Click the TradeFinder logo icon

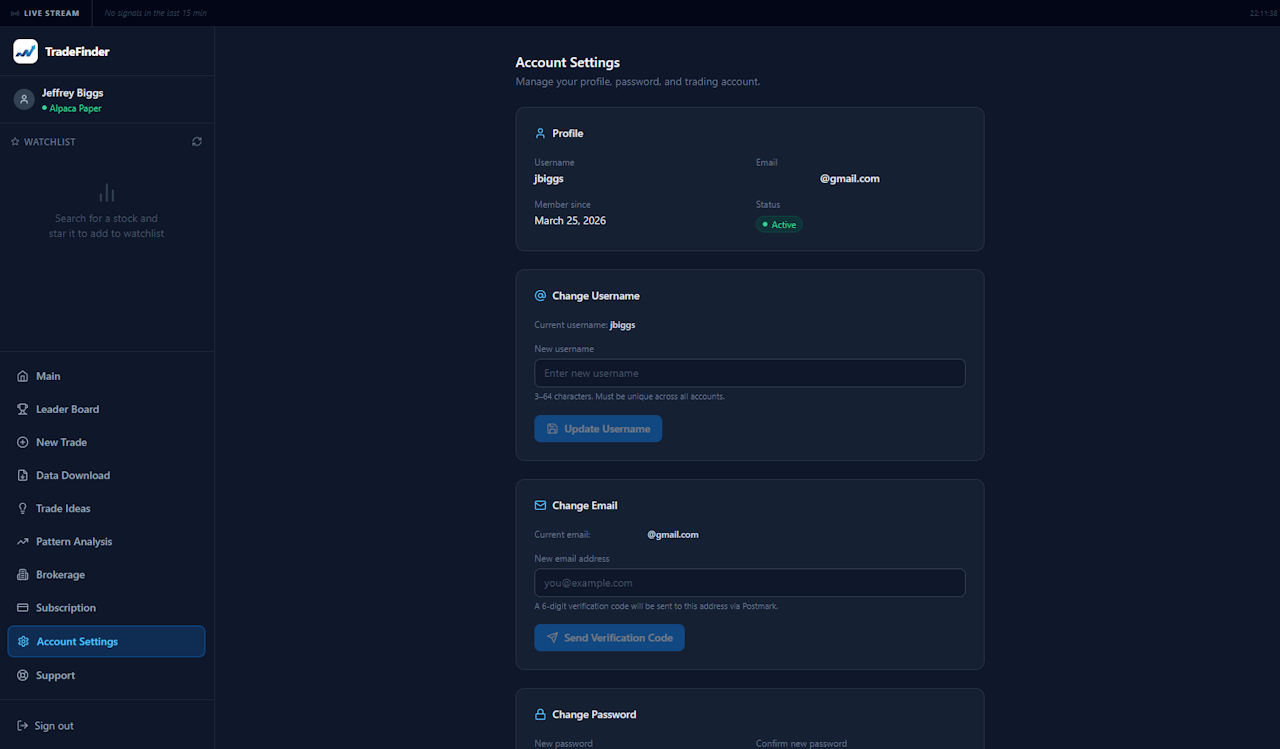(x=25, y=51)
